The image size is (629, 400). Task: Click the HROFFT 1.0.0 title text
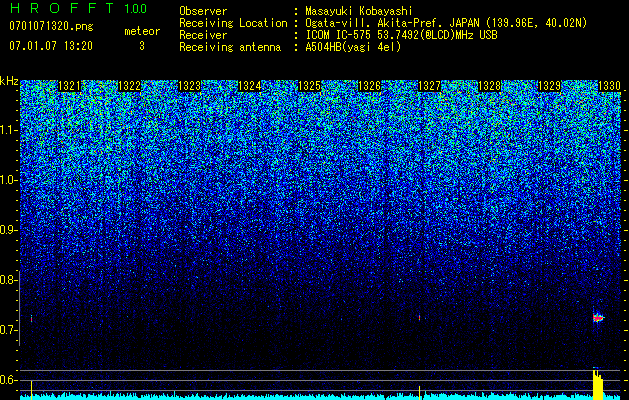pyautogui.click(x=79, y=8)
